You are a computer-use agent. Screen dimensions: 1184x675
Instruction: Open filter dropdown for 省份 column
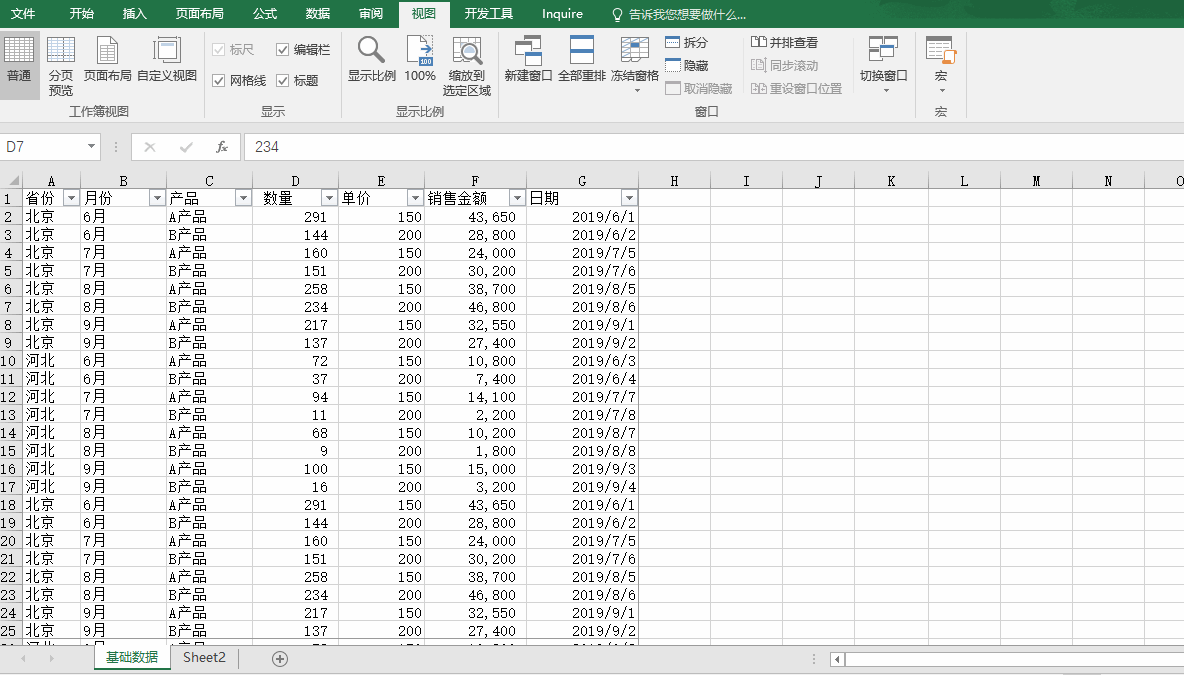click(71, 198)
